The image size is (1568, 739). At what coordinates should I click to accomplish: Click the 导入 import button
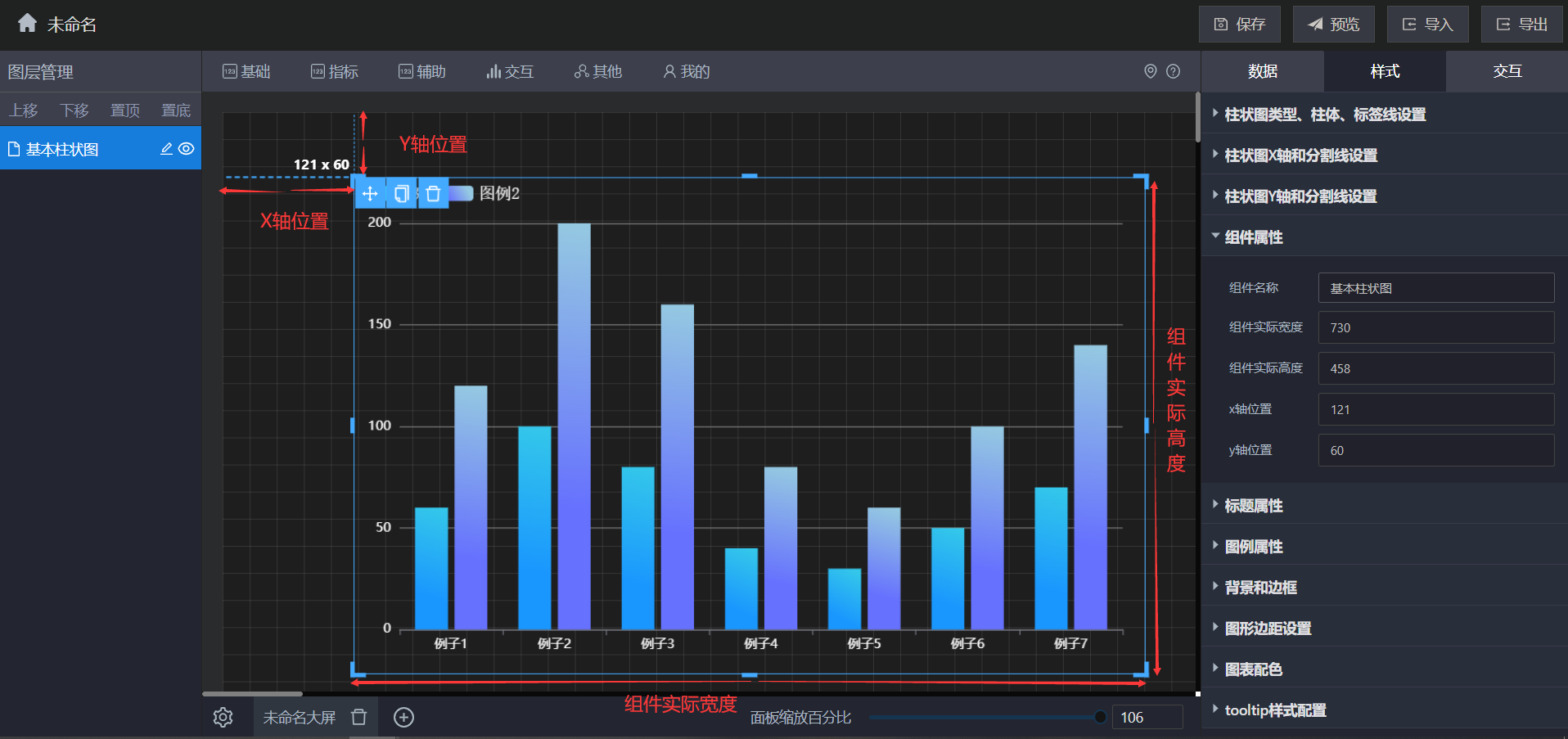pos(1427,25)
